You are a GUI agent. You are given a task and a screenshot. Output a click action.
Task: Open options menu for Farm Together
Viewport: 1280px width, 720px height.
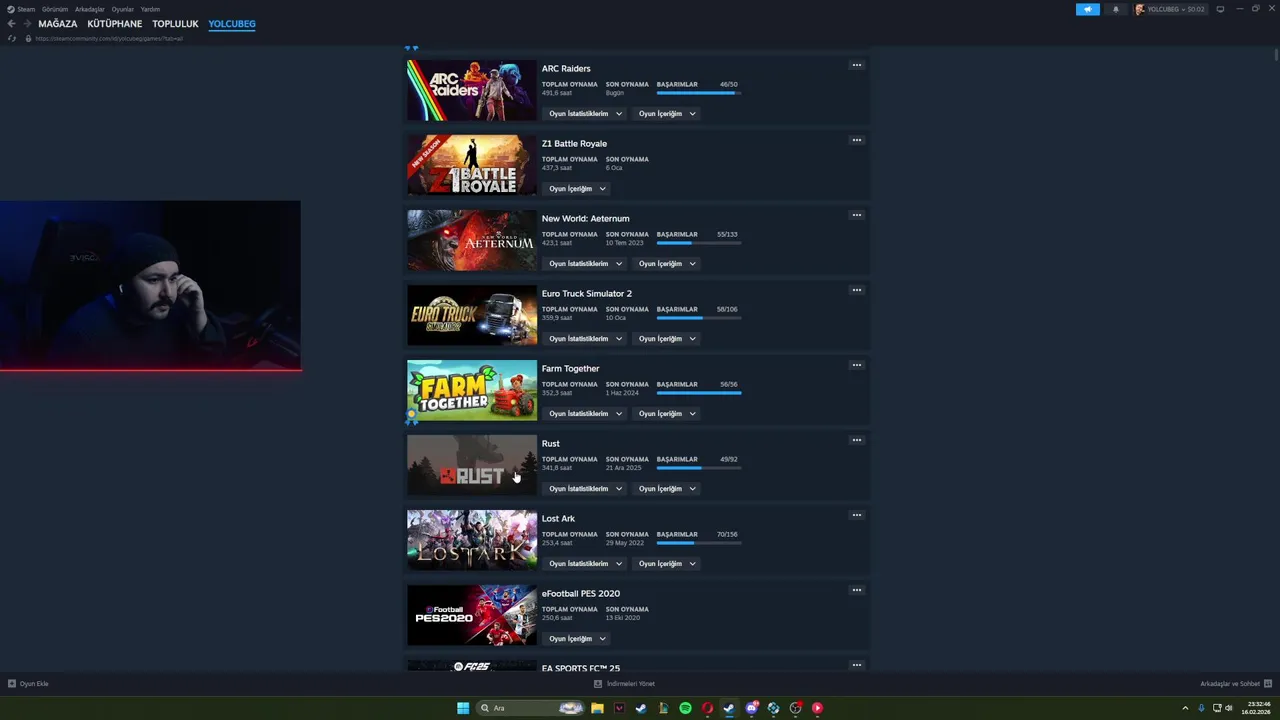pos(856,365)
